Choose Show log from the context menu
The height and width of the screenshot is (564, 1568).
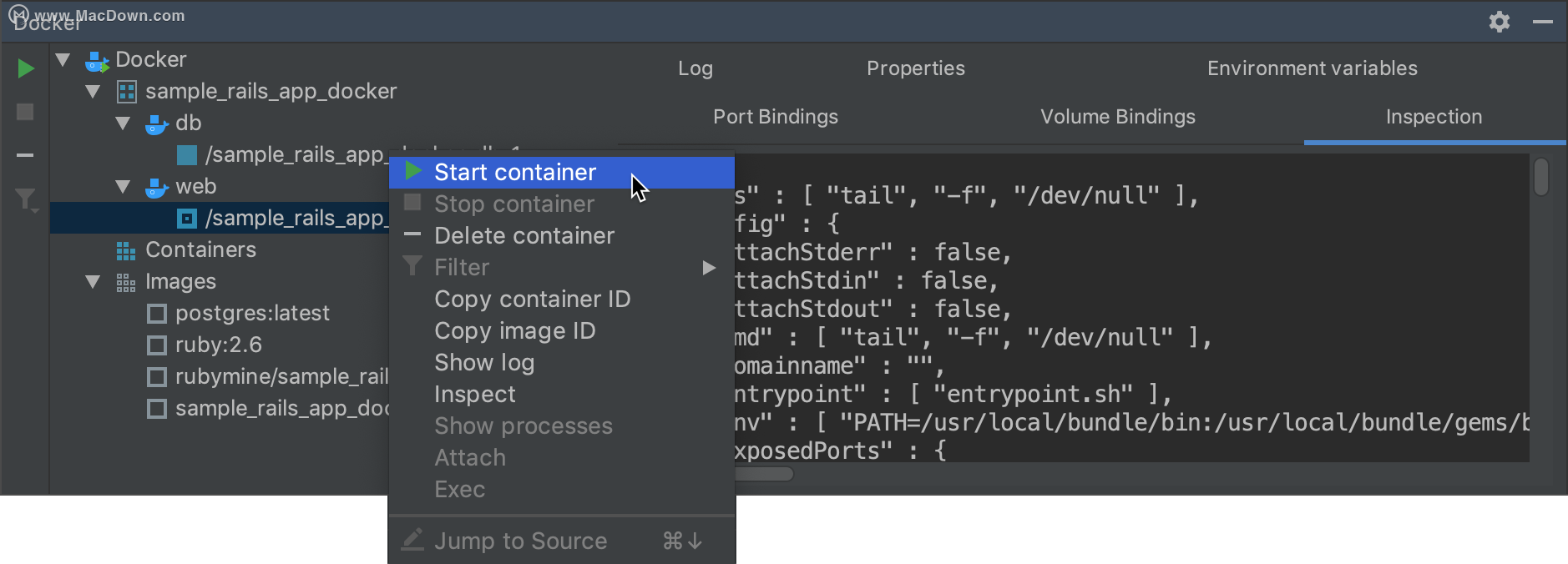[x=562, y=363]
